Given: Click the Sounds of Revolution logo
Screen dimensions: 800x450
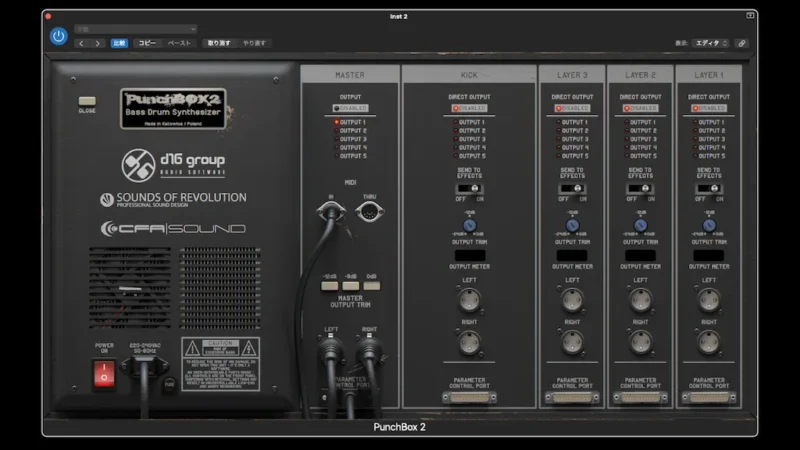Looking at the screenshot, I should click(173, 199).
